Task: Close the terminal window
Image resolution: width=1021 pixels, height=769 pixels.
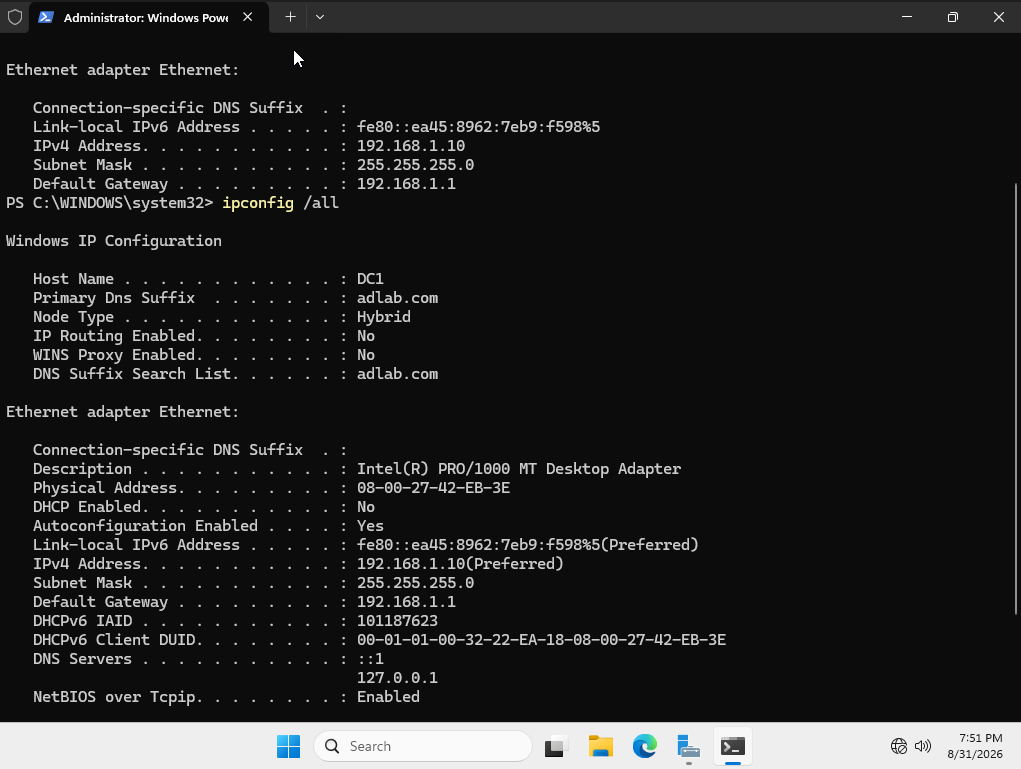Action: click(x=998, y=17)
